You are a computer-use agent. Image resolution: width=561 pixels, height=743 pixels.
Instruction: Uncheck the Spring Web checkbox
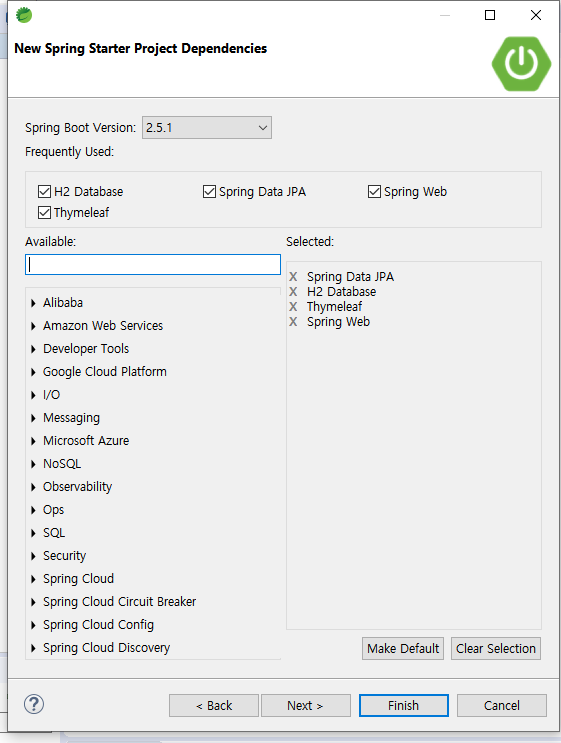(374, 191)
